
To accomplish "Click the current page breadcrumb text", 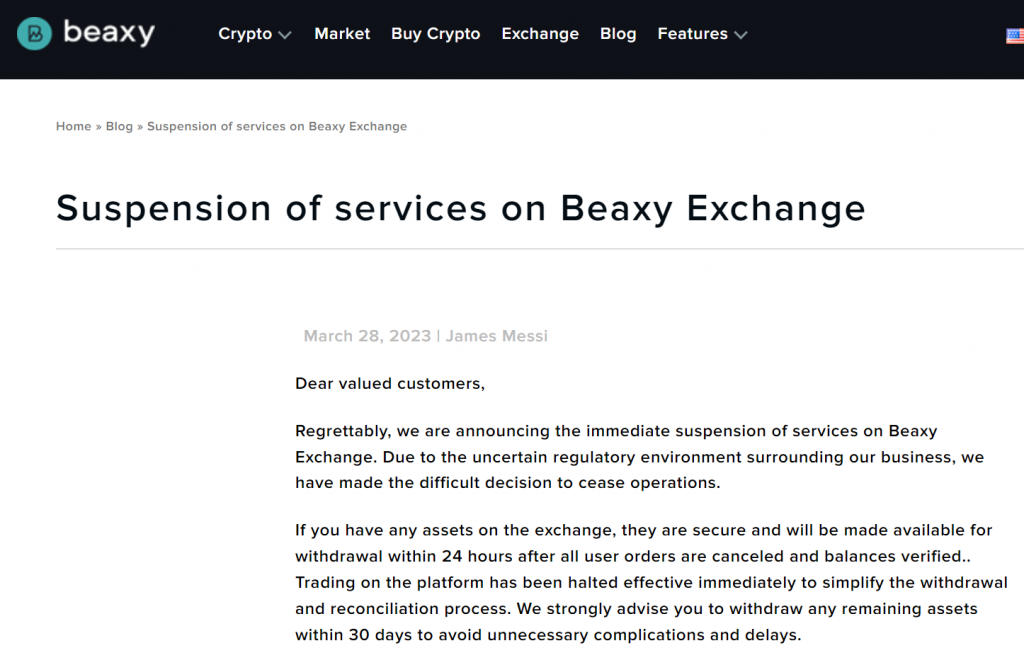I will tap(277, 127).
